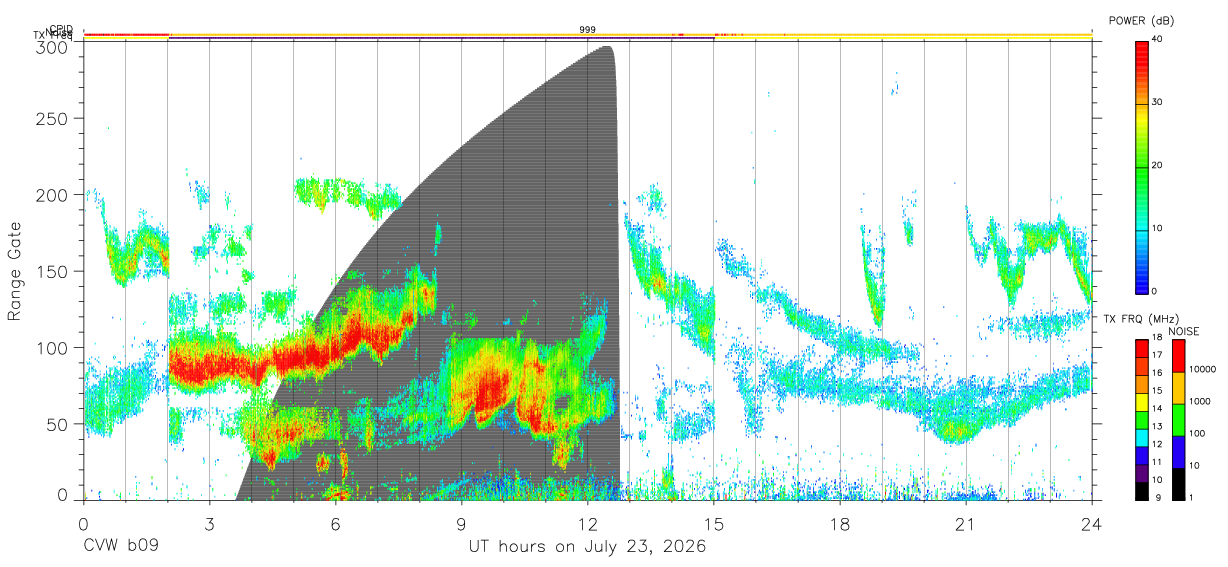Select the yellow 14–15 MHz frequency swatch
The image size is (1228, 567).
click(1142, 401)
